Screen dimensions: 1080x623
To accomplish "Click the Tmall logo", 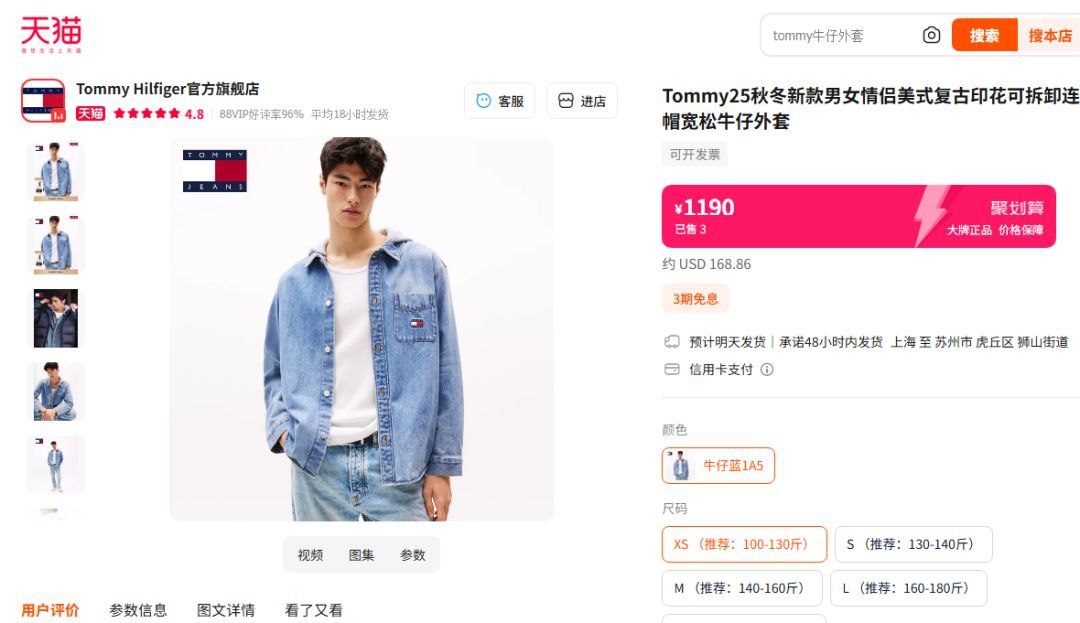I will click(x=51, y=34).
